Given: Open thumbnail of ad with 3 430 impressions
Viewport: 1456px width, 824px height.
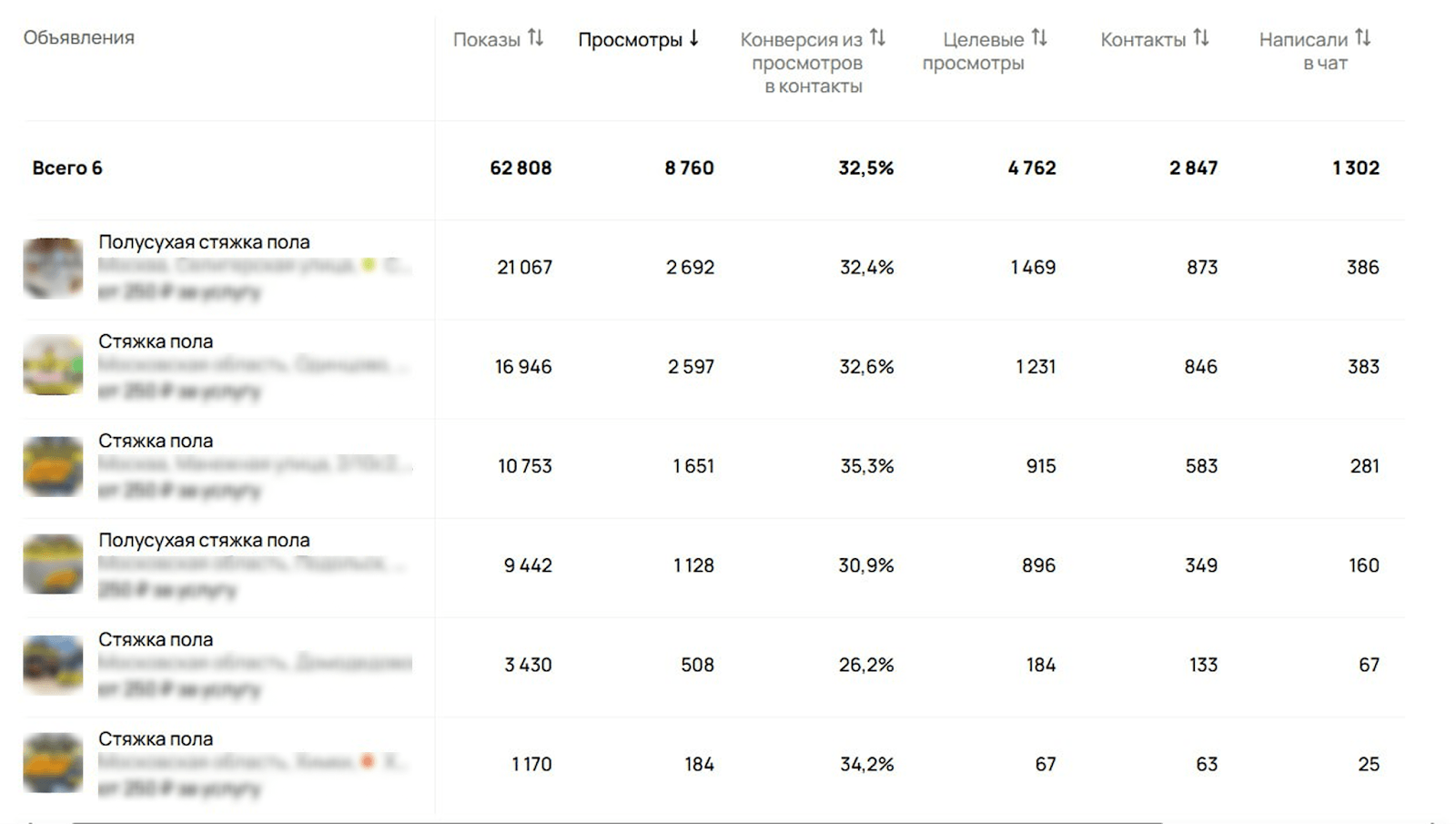Looking at the screenshot, I should coord(53,664).
